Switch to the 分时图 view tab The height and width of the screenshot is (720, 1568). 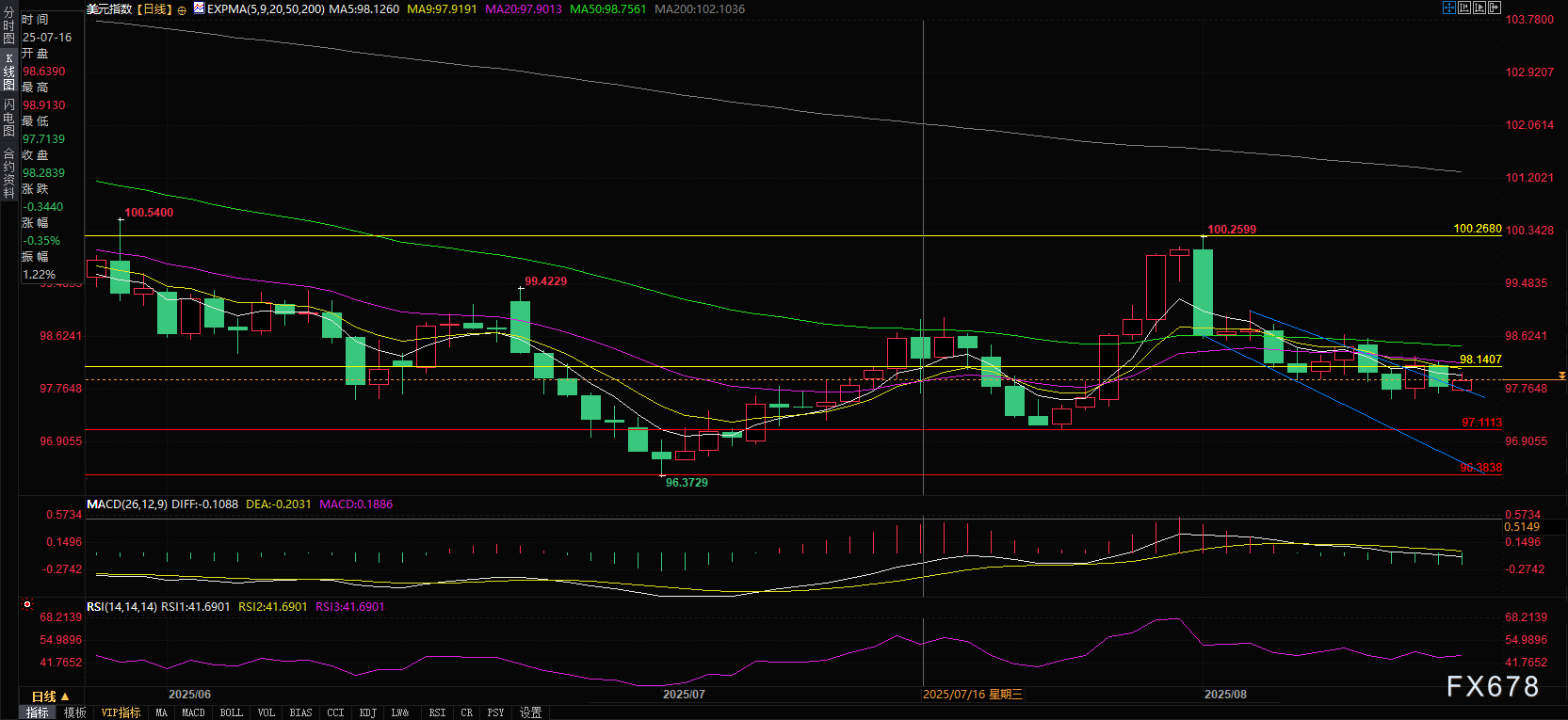coord(8,26)
